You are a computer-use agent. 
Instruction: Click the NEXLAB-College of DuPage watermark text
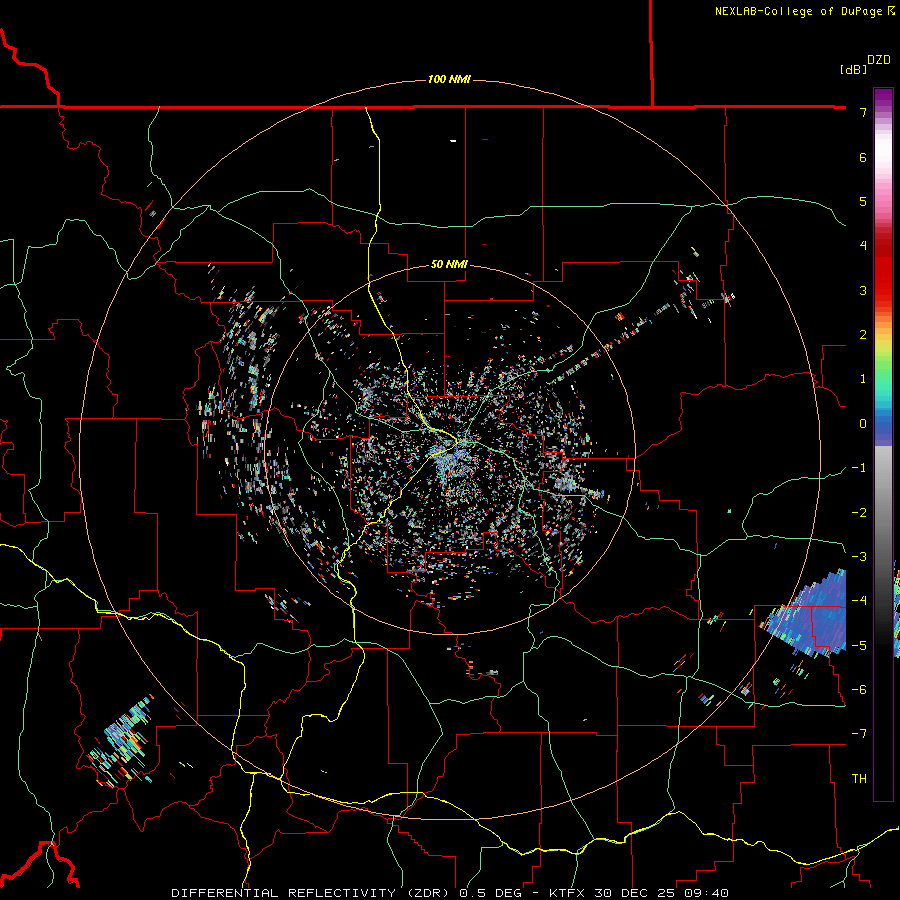tap(804, 11)
